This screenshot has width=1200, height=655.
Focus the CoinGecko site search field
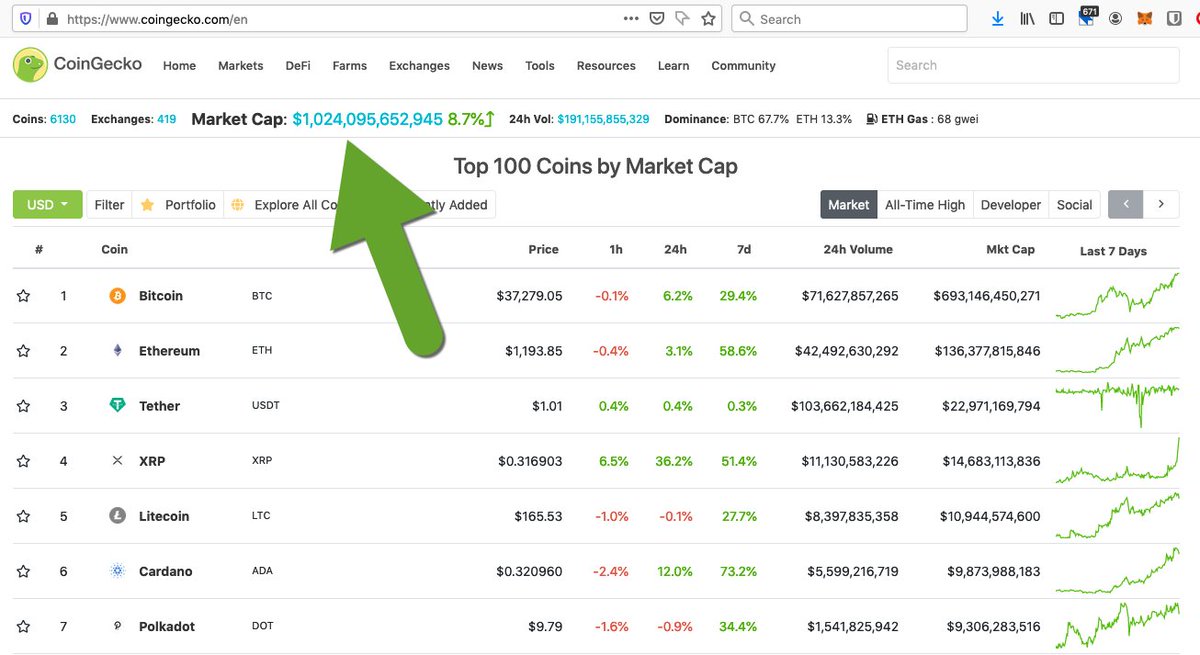click(1033, 65)
